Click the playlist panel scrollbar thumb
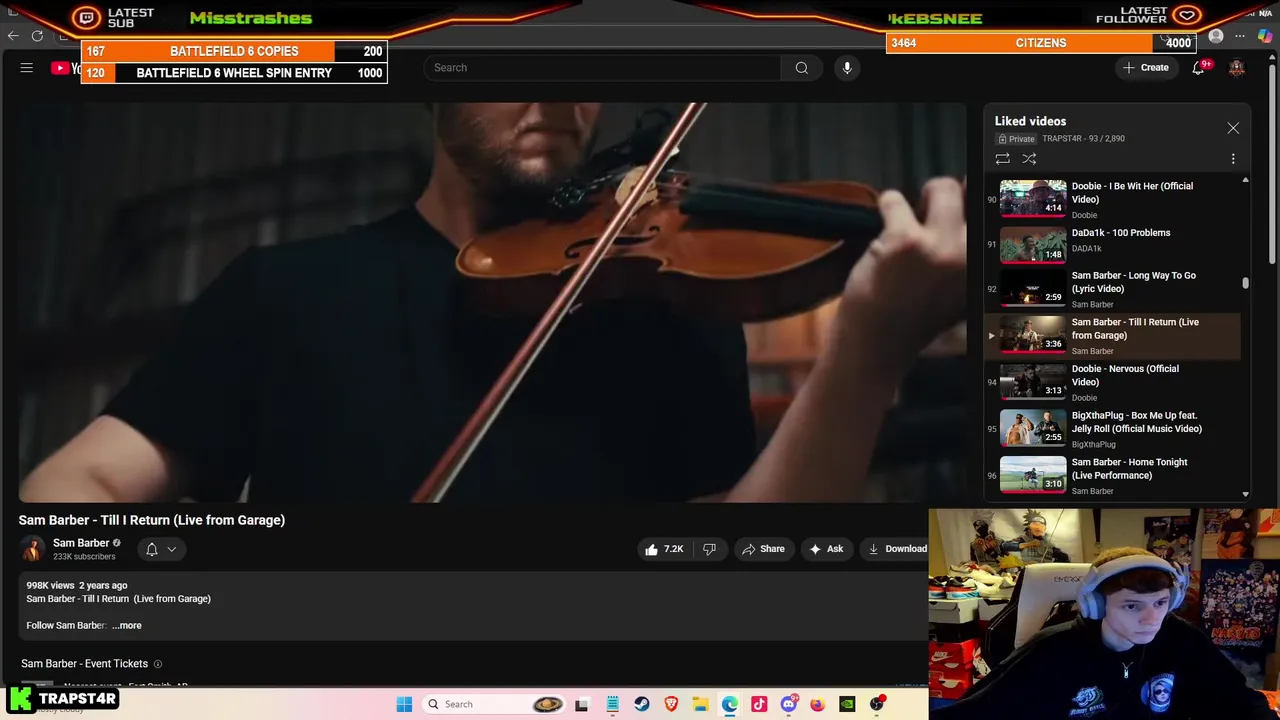 (x=1245, y=284)
